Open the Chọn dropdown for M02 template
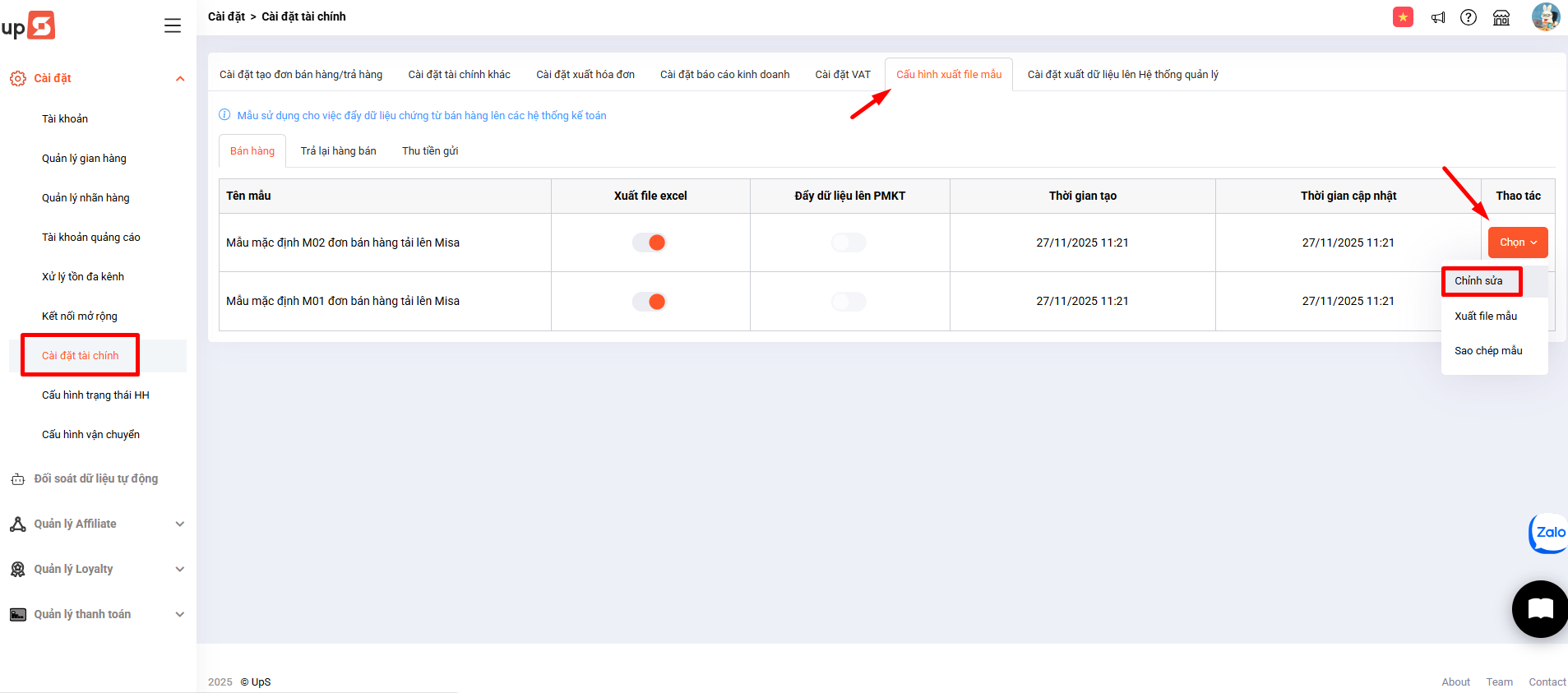Screen dimensions: 1568x693 (1517, 243)
